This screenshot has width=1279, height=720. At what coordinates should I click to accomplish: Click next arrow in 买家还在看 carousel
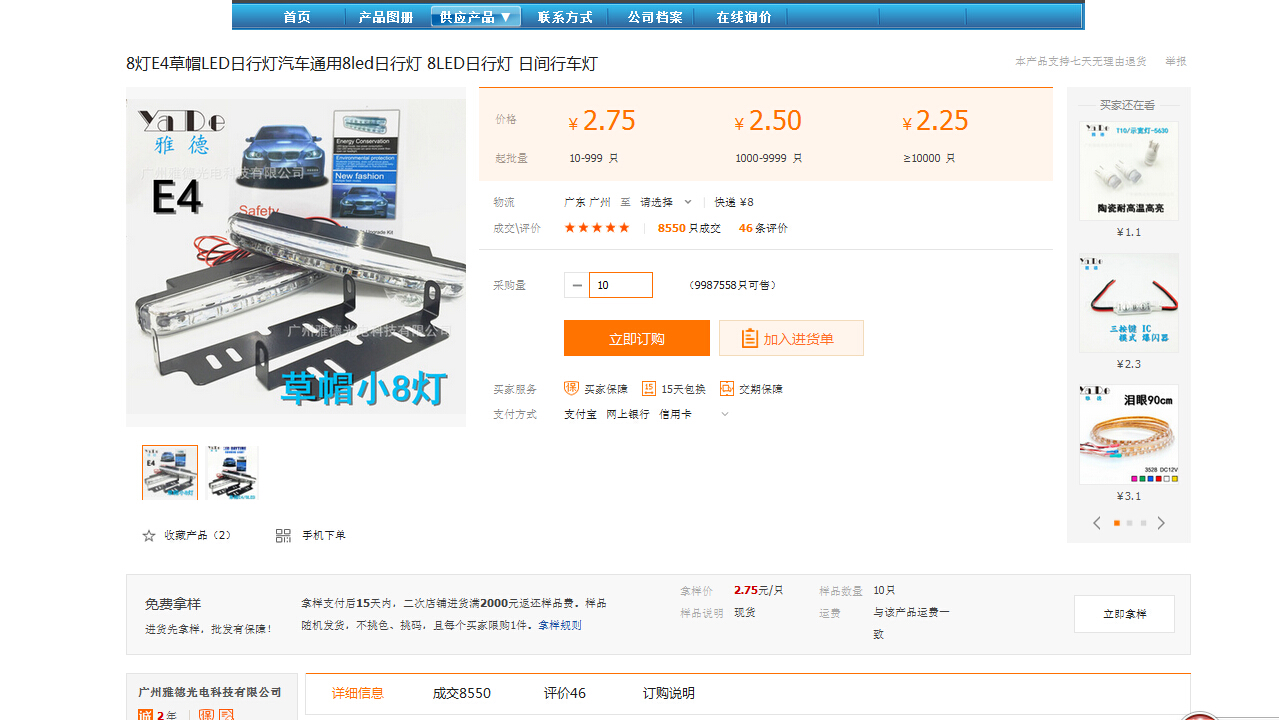1161,523
